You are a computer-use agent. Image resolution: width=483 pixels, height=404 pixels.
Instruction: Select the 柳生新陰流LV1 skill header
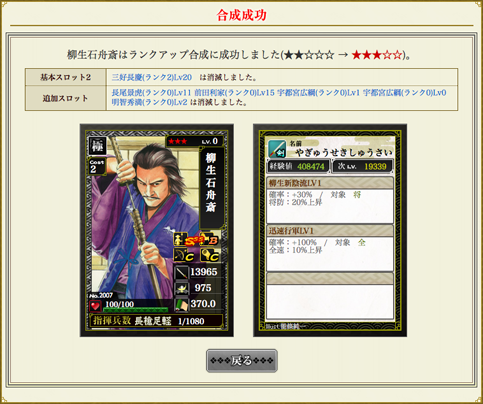330,183
